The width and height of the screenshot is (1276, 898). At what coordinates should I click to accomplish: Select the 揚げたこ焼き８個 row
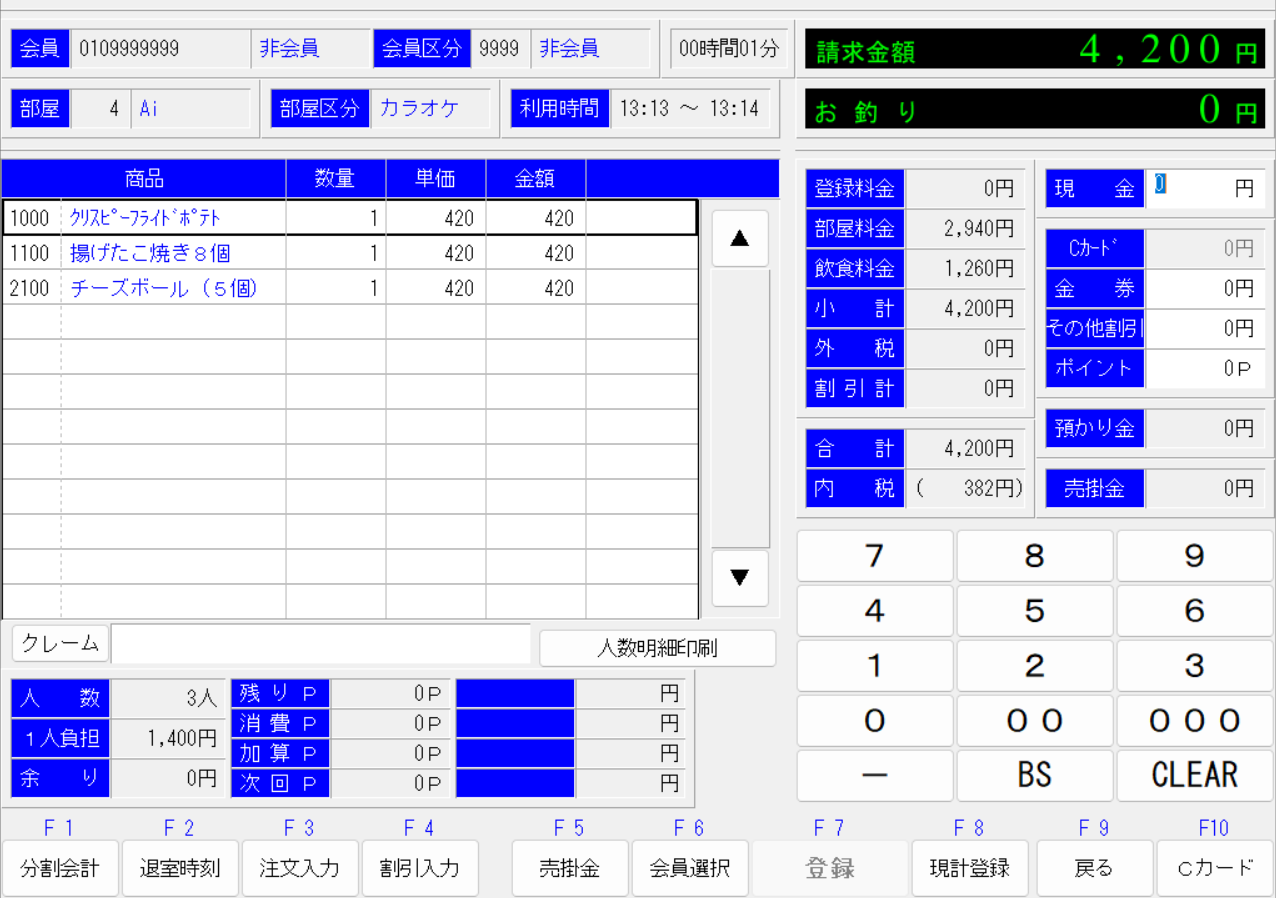(x=350, y=253)
